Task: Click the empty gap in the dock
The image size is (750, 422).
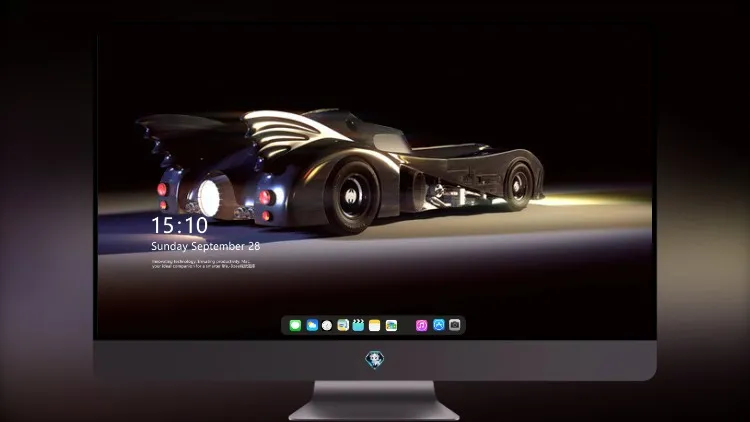Action: coord(407,325)
